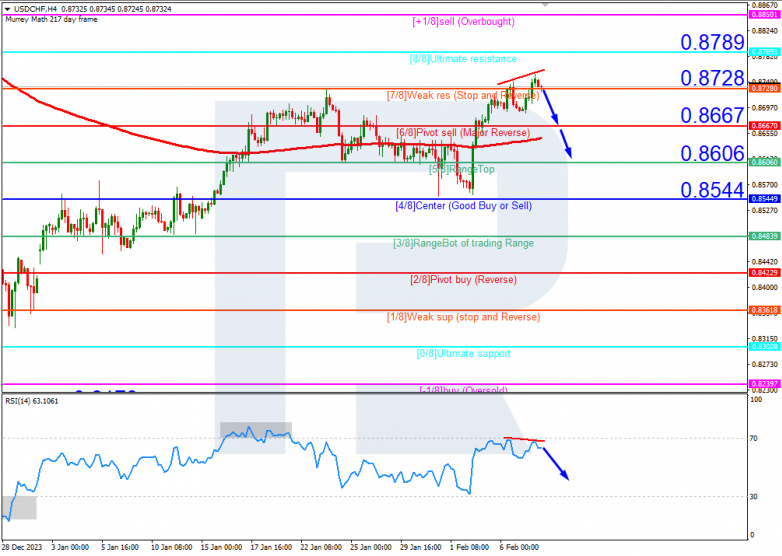Click the 29 Jan 16:00 time axis label
Screen dimensions: 782x556
(420, 547)
